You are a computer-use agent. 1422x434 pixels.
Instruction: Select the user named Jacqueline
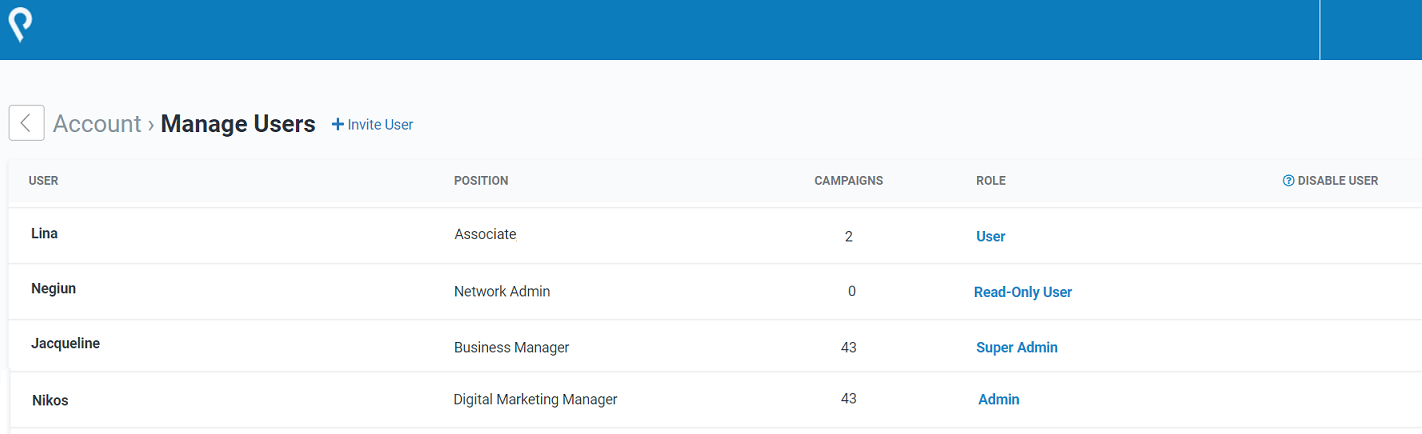click(66, 343)
